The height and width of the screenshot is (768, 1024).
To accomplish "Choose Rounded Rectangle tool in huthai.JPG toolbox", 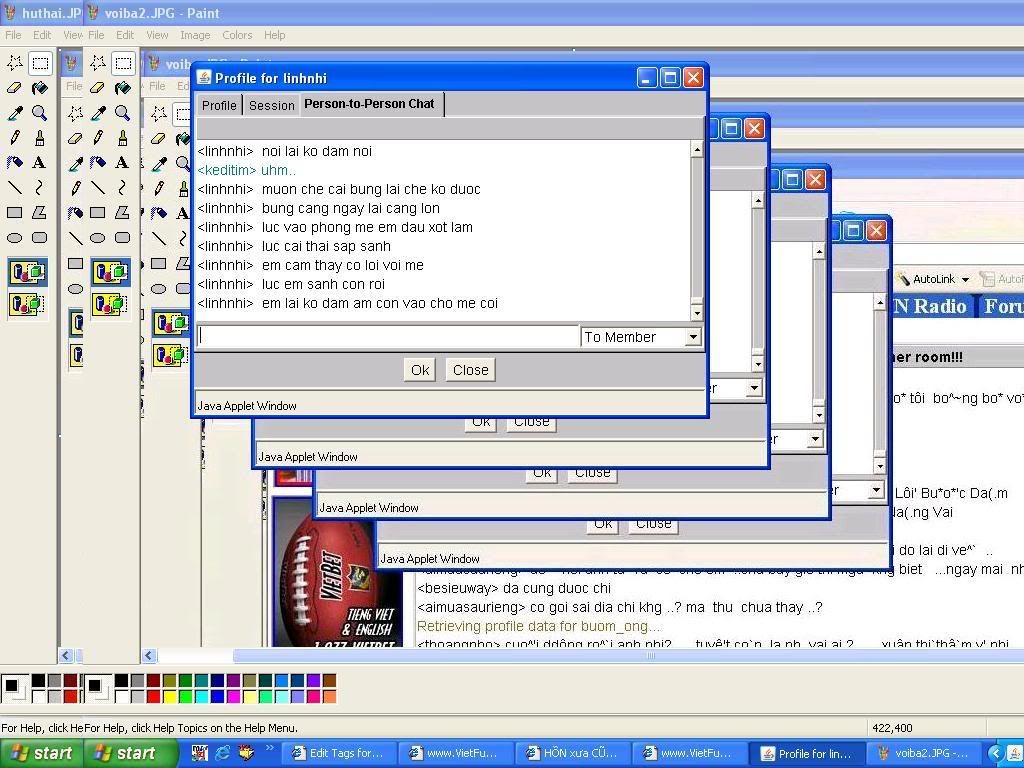I will click(x=40, y=238).
